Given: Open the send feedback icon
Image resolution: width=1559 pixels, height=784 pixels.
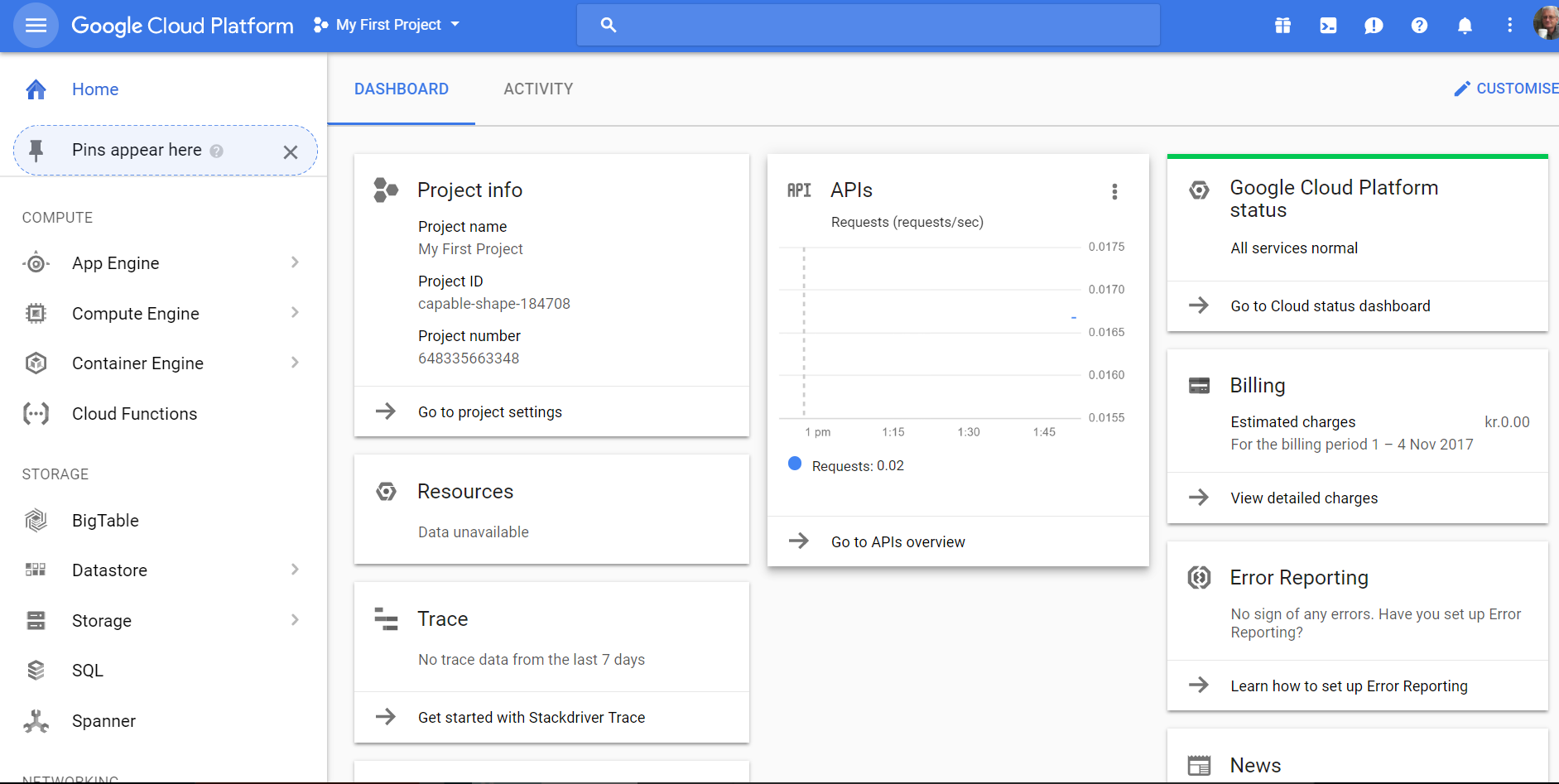Looking at the screenshot, I should coord(1374,26).
